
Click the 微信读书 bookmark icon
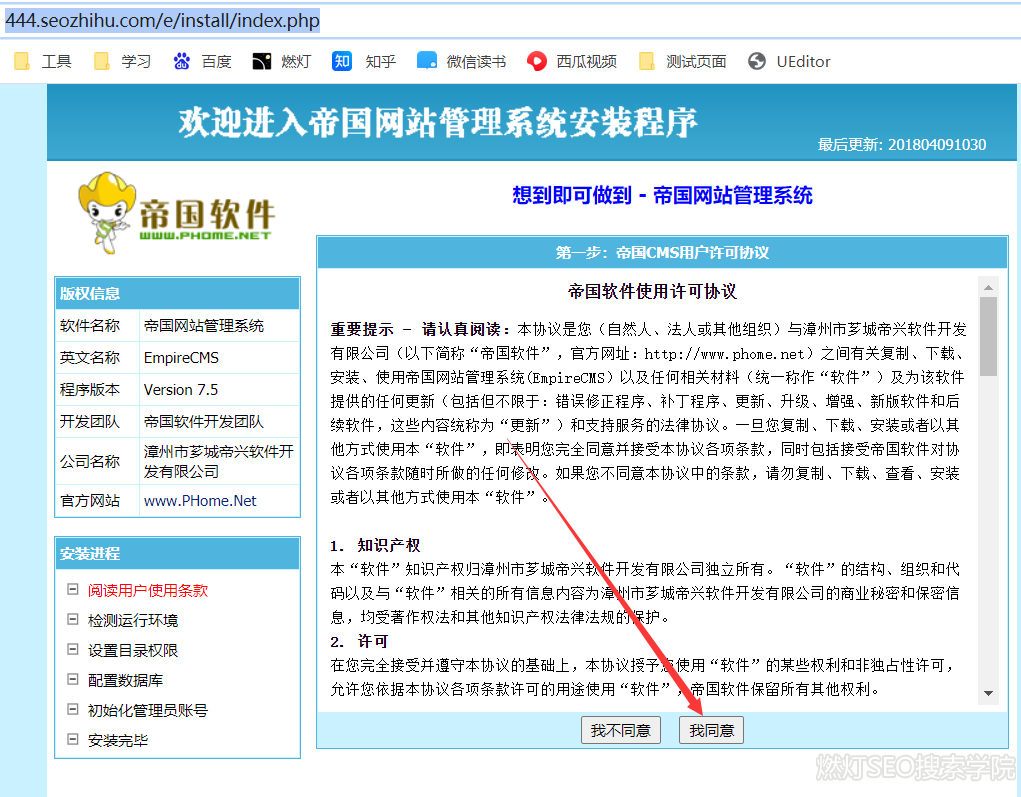coord(427,61)
